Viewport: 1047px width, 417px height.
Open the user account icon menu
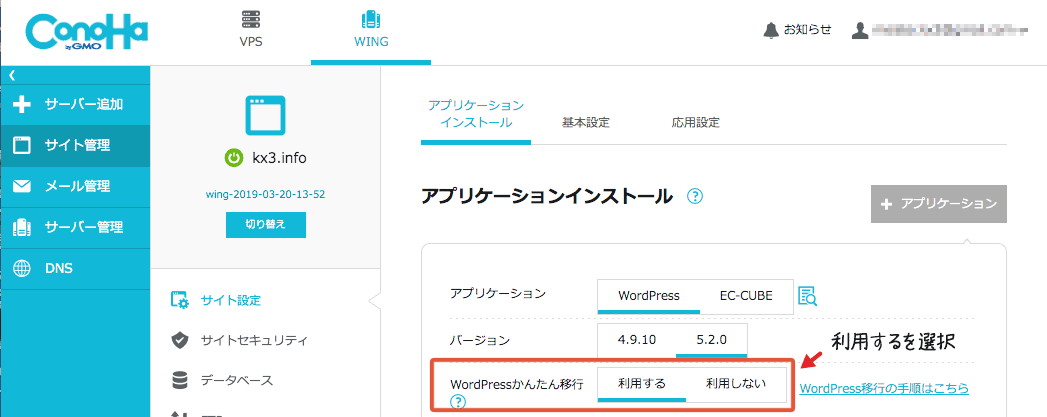(x=860, y=30)
